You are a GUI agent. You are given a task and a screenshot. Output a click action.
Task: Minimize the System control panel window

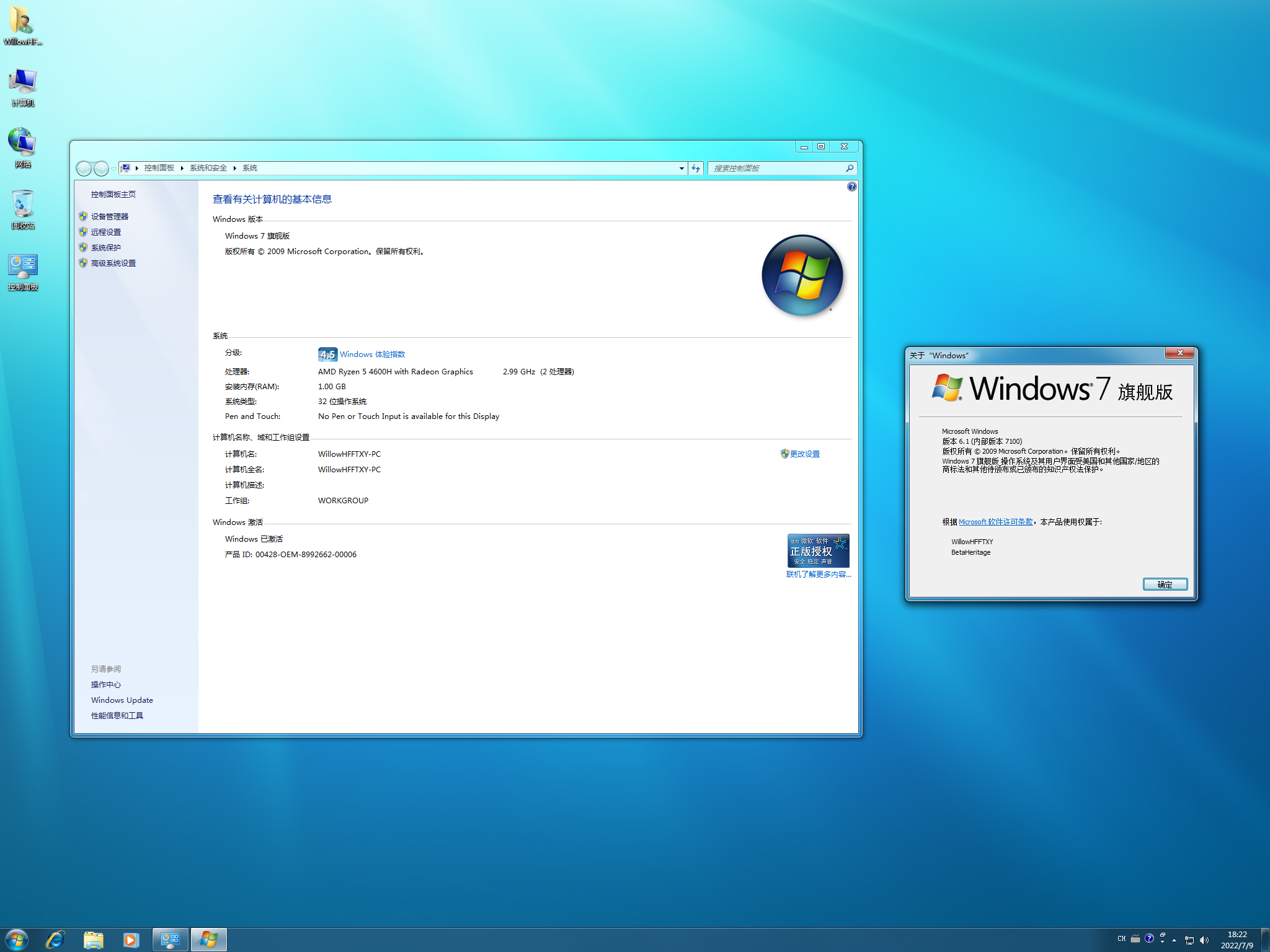(x=804, y=146)
